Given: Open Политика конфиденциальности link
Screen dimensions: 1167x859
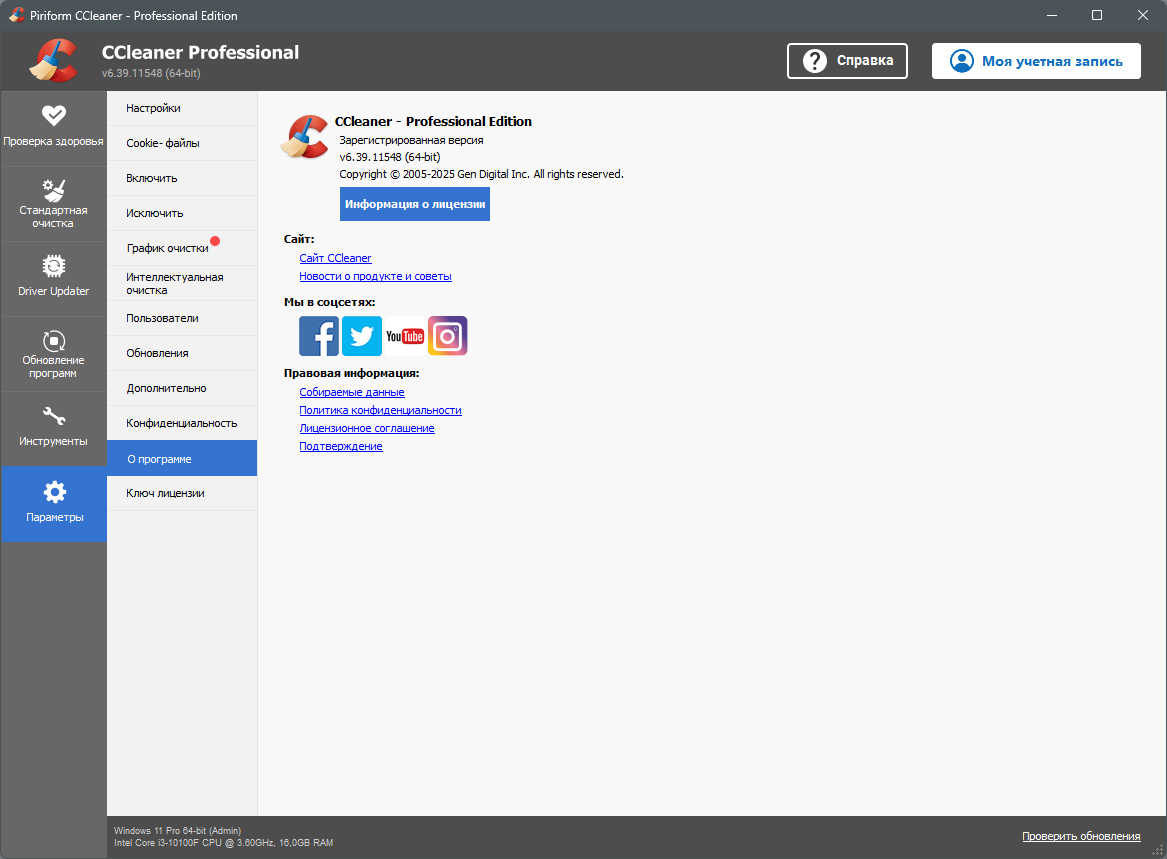Looking at the screenshot, I should [380, 410].
